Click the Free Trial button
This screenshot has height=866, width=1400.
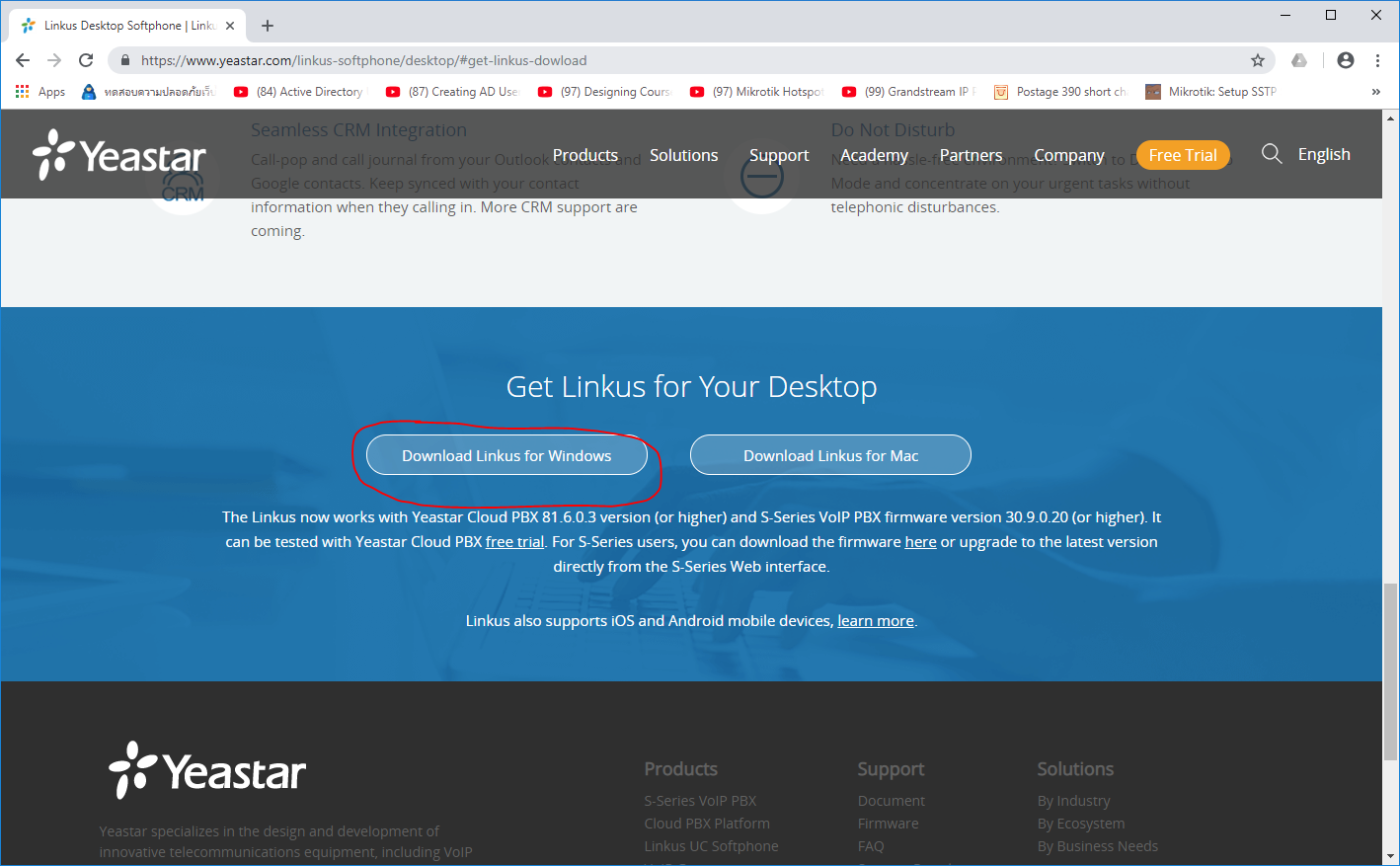coord(1183,155)
